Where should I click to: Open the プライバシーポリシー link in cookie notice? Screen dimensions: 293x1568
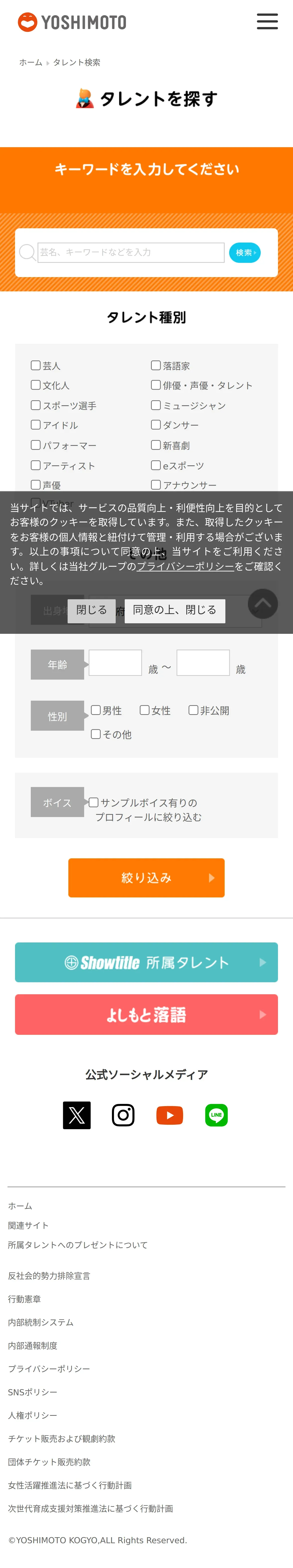click(185, 566)
